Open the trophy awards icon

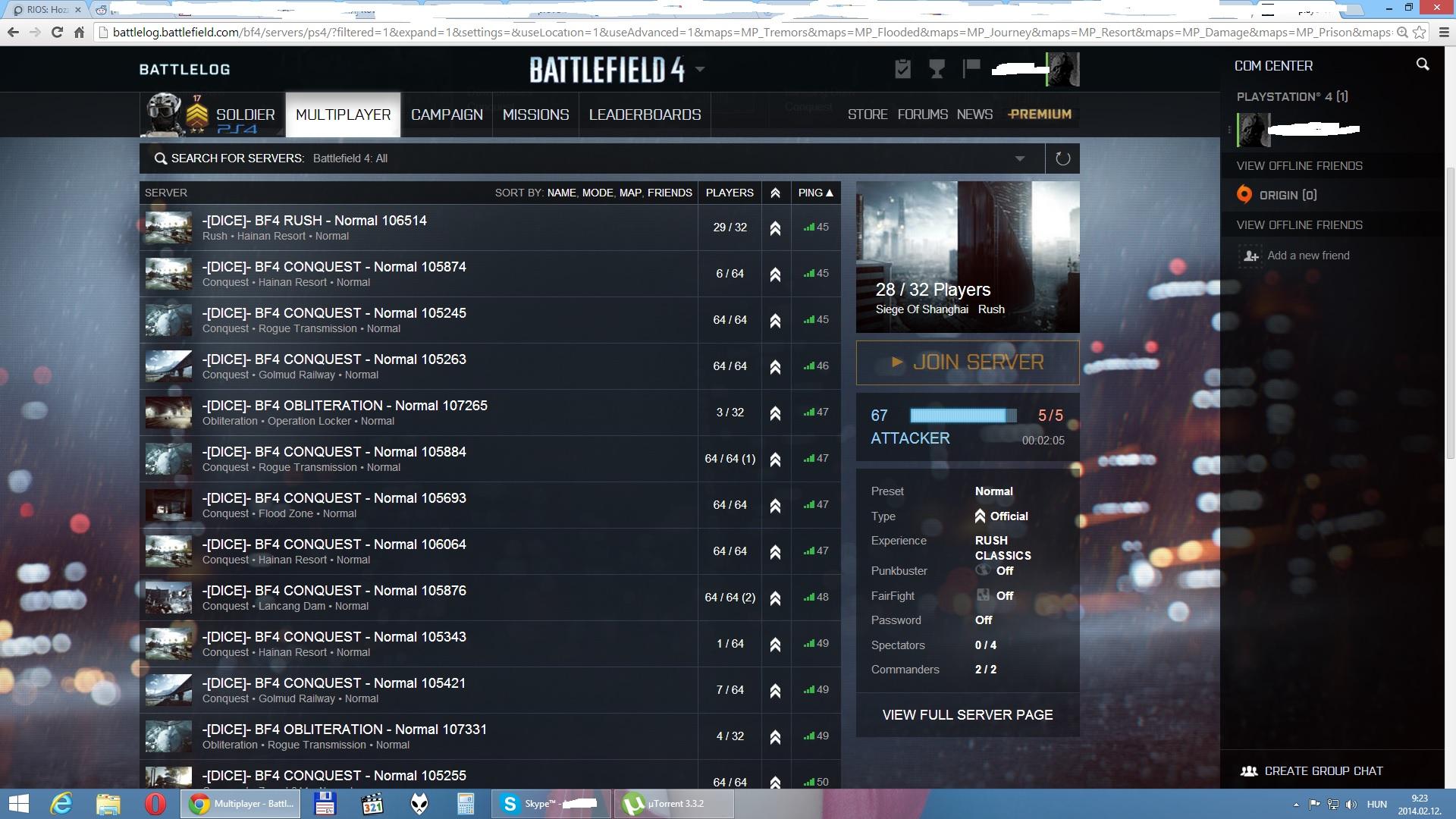click(x=937, y=69)
